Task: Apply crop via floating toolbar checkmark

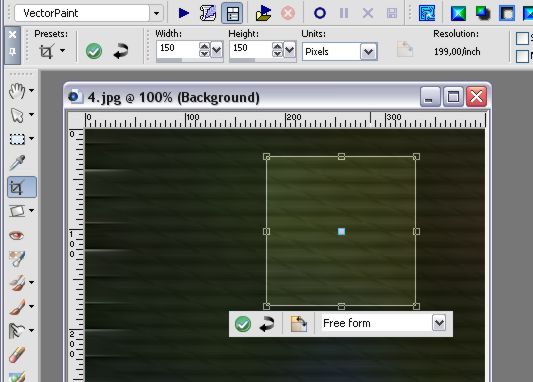Action: tap(243, 324)
